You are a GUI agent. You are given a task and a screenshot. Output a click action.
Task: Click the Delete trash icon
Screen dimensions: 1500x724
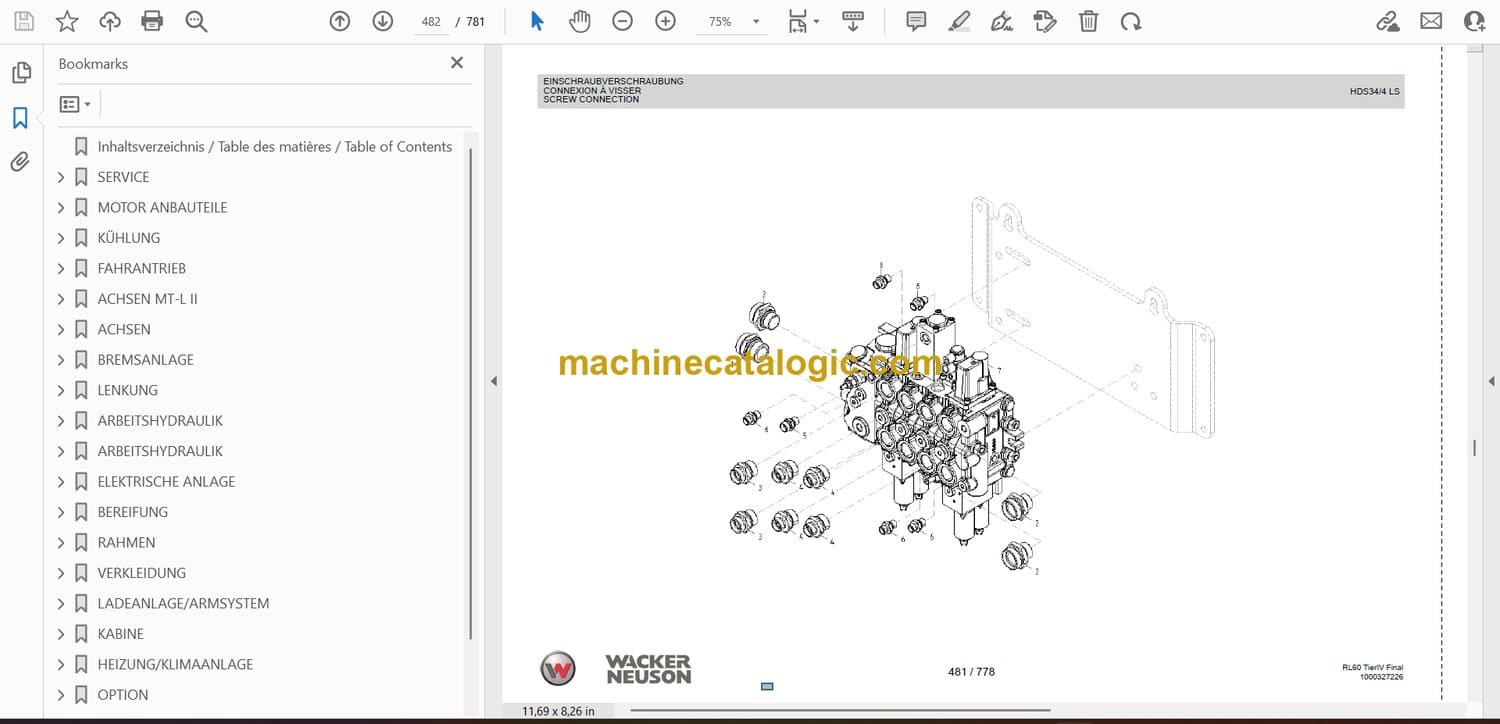(1088, 21)
